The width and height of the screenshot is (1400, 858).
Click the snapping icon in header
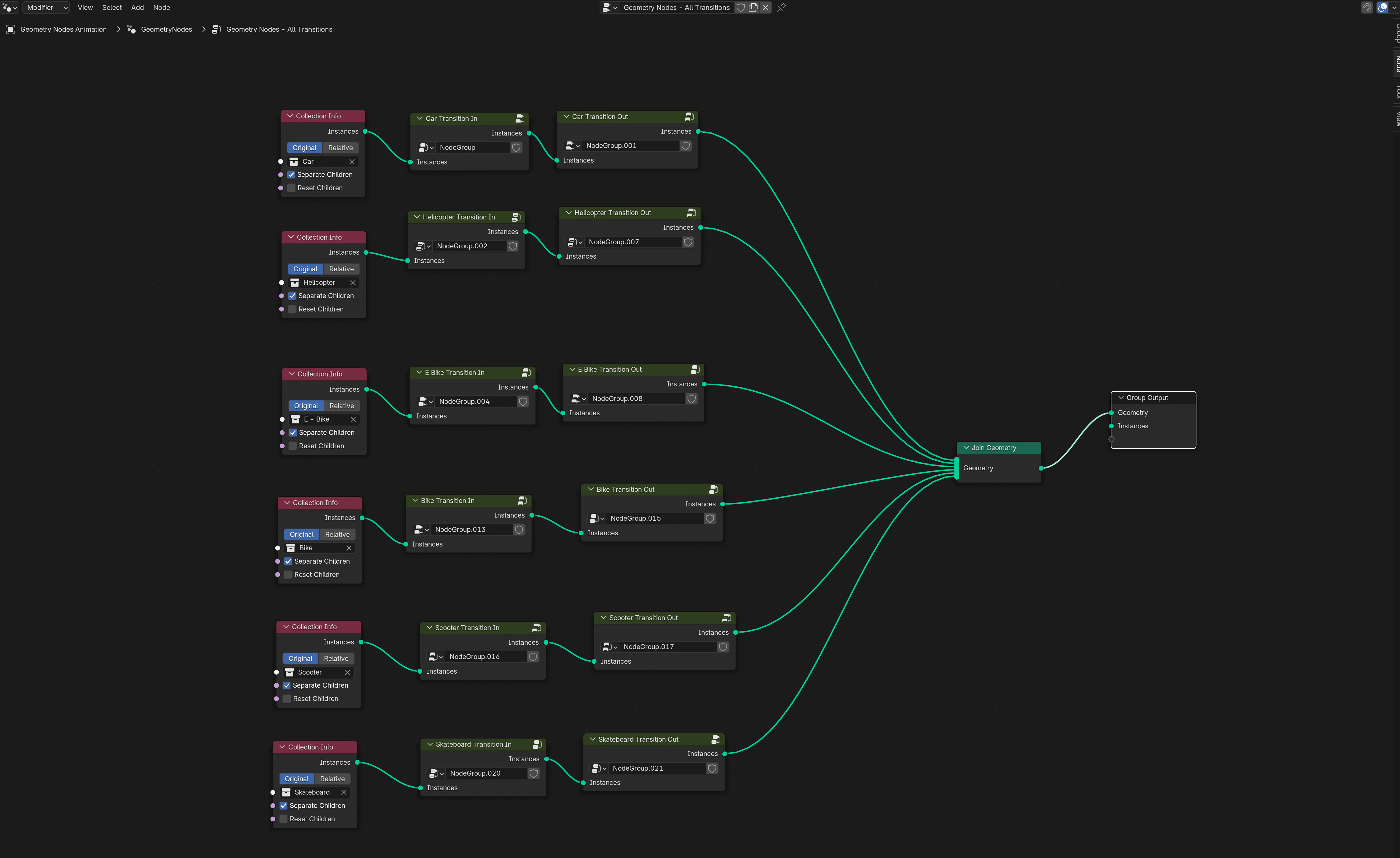click(1367, 7)
